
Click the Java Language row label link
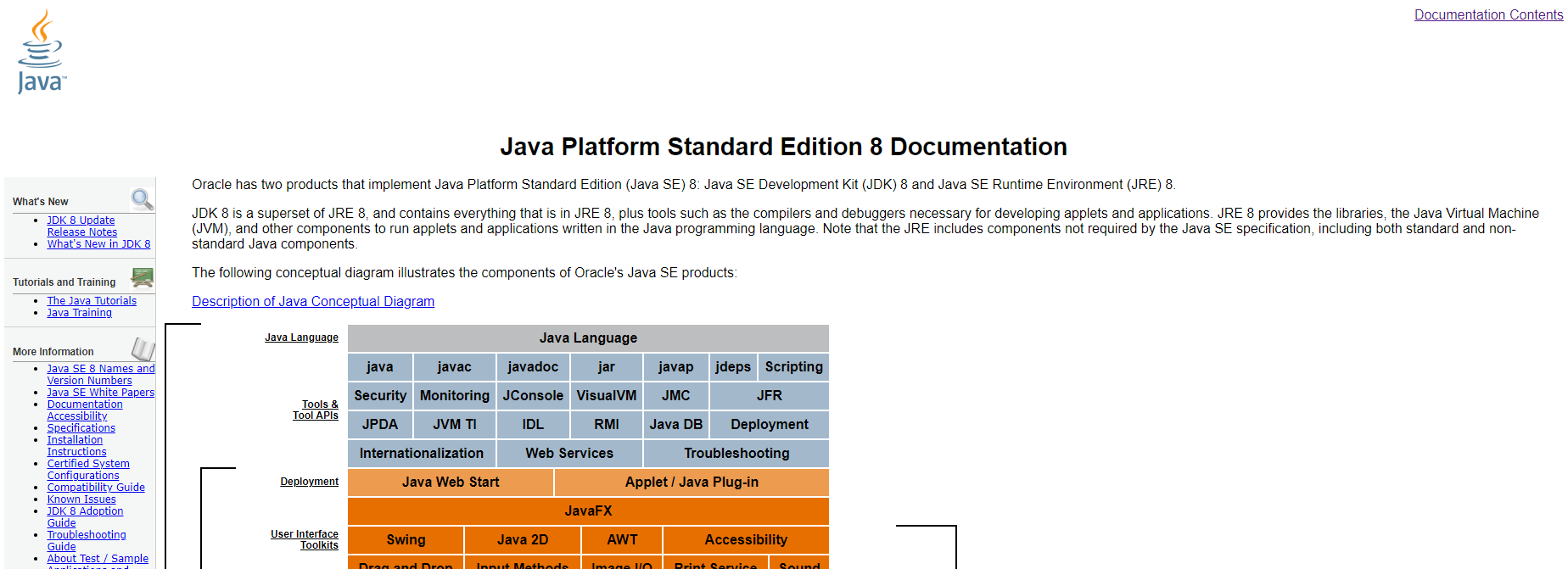[301, 337]
